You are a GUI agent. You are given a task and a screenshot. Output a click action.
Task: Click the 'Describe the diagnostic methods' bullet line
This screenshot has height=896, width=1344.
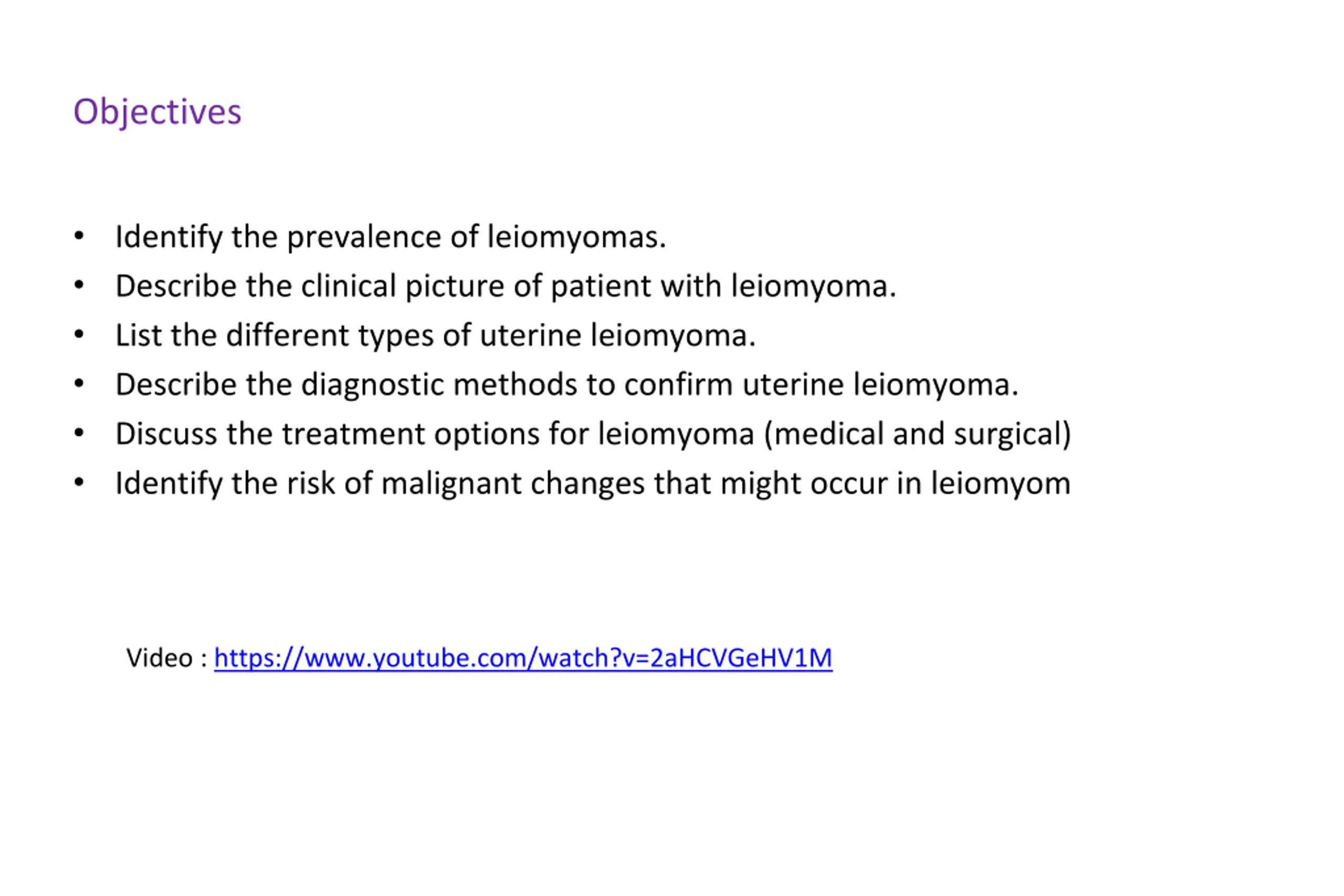point(567,385)
